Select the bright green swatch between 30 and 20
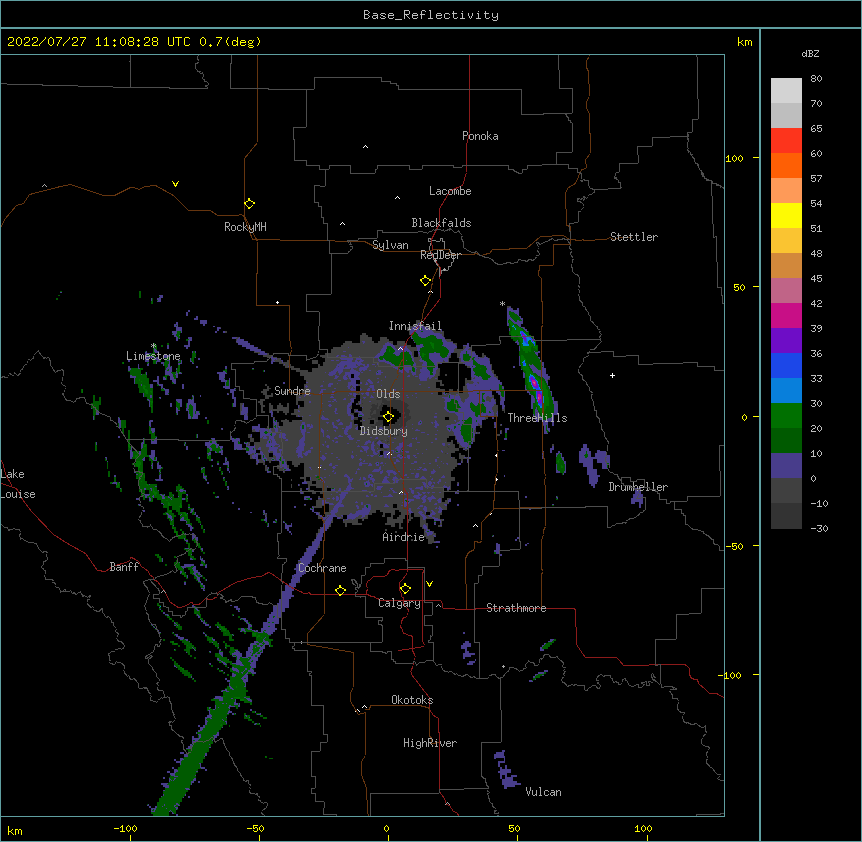The height and width of the screenshot is (842, 862). (786, 416)
